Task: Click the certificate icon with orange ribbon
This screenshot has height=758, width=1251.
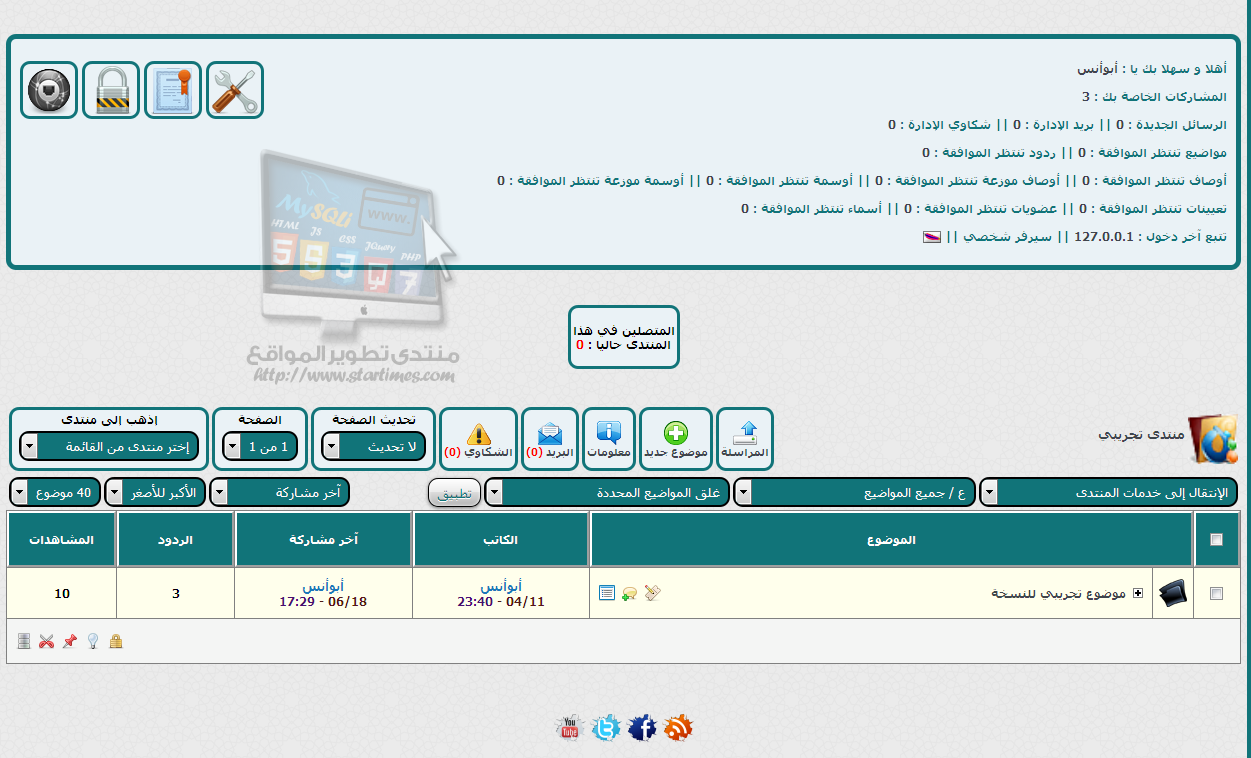Action: (173, 90)
